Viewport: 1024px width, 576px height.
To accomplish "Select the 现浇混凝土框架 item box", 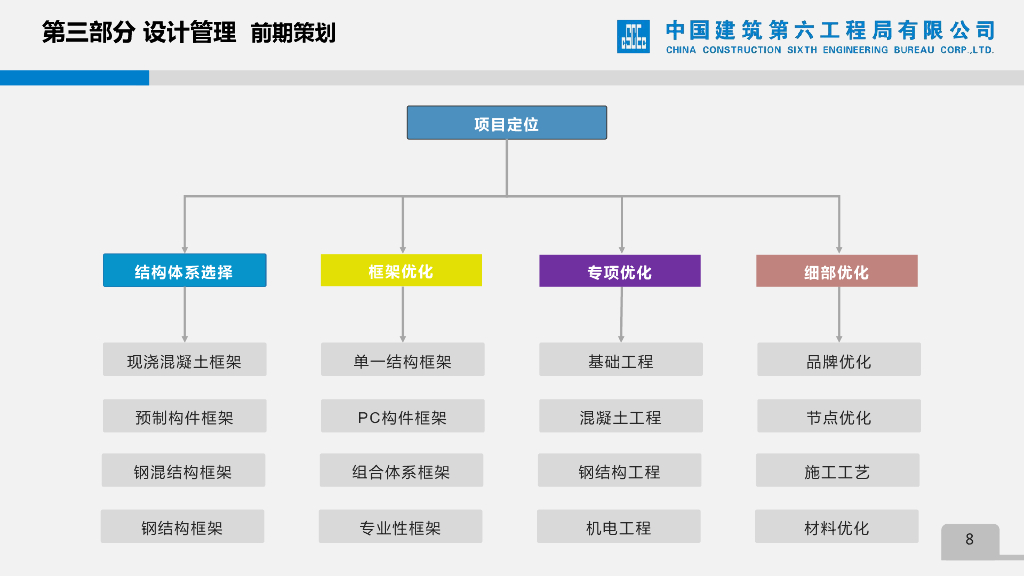I will [x=183, y=360].
